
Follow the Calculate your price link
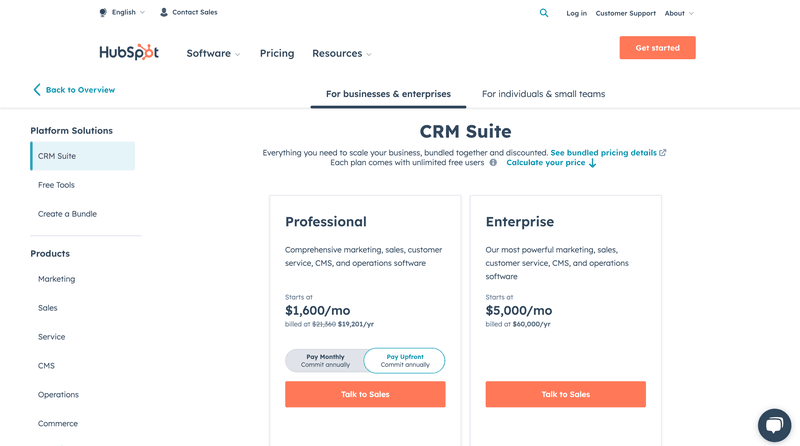pyautogui.click(x=550, y=162)
